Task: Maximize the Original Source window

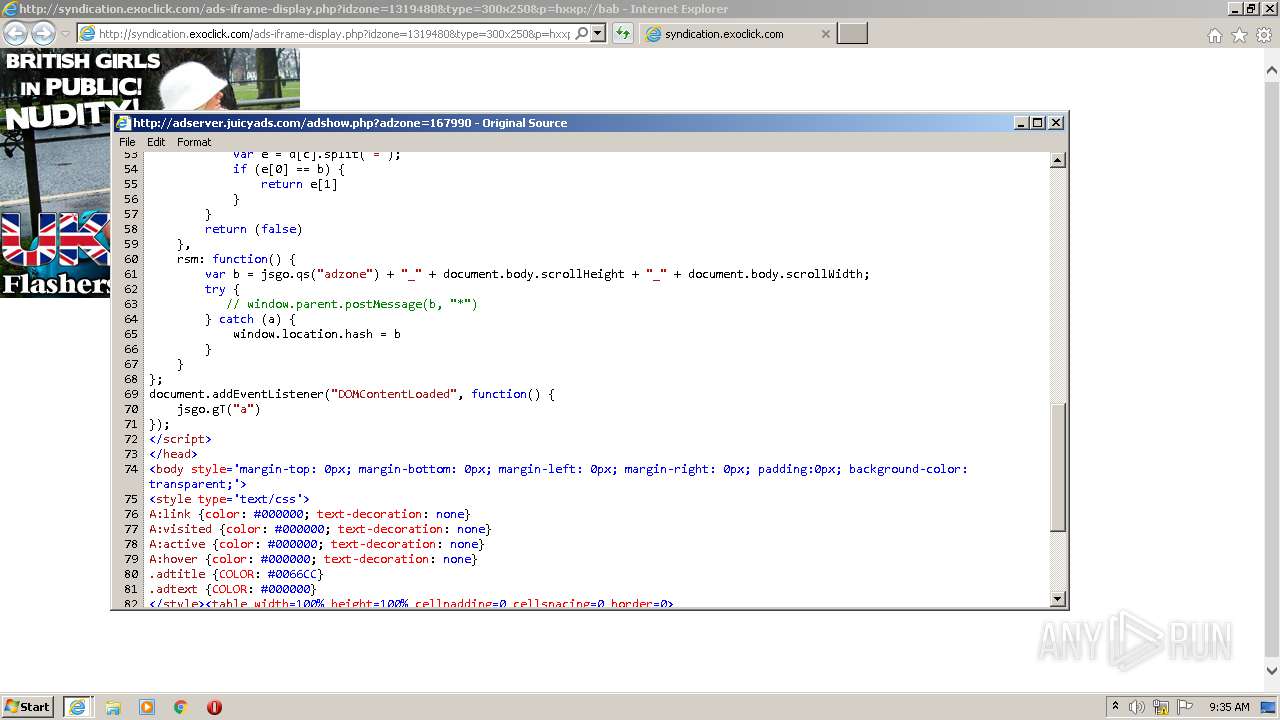Action: pos(1038,123)
